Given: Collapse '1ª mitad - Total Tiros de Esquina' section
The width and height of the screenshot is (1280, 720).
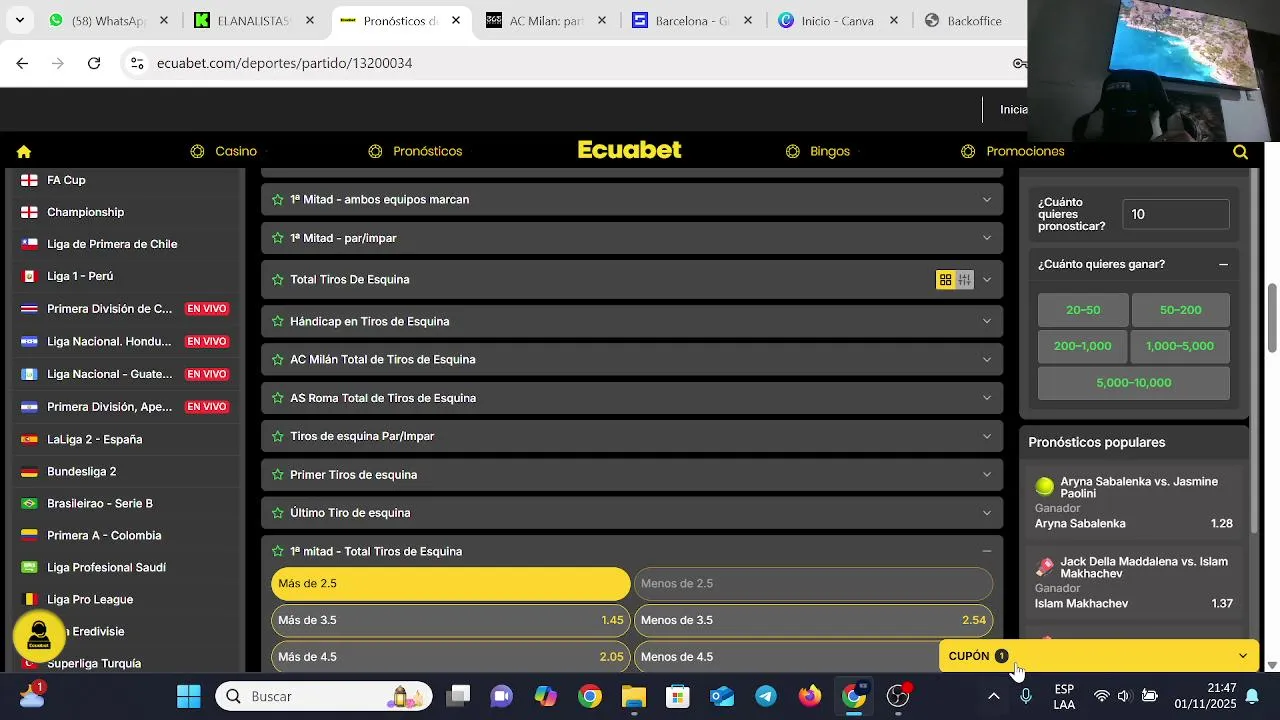Looking at the screenshot, I should point(987,551).
